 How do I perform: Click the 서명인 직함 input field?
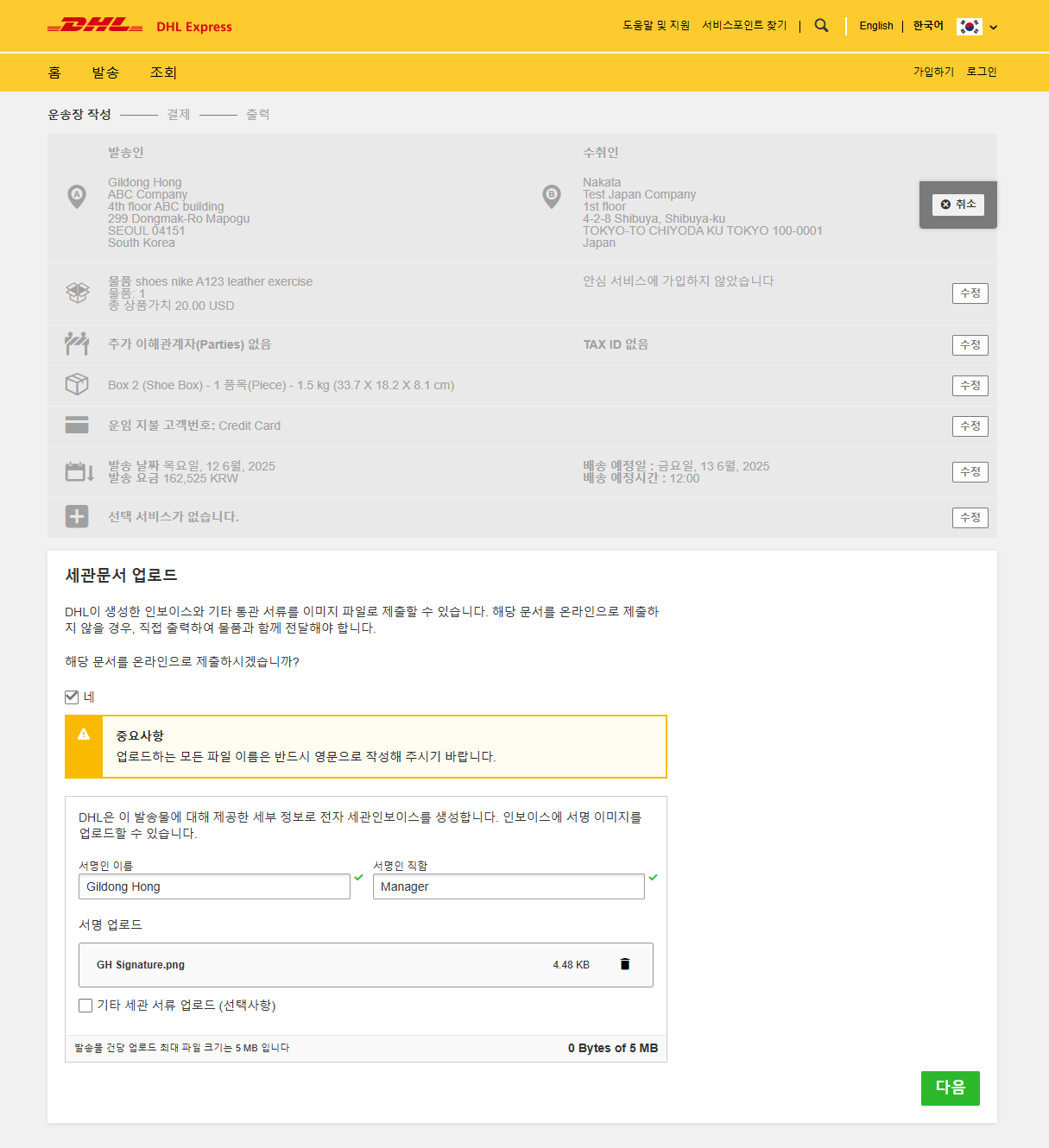pyautogui.click(x=509, y=886)
